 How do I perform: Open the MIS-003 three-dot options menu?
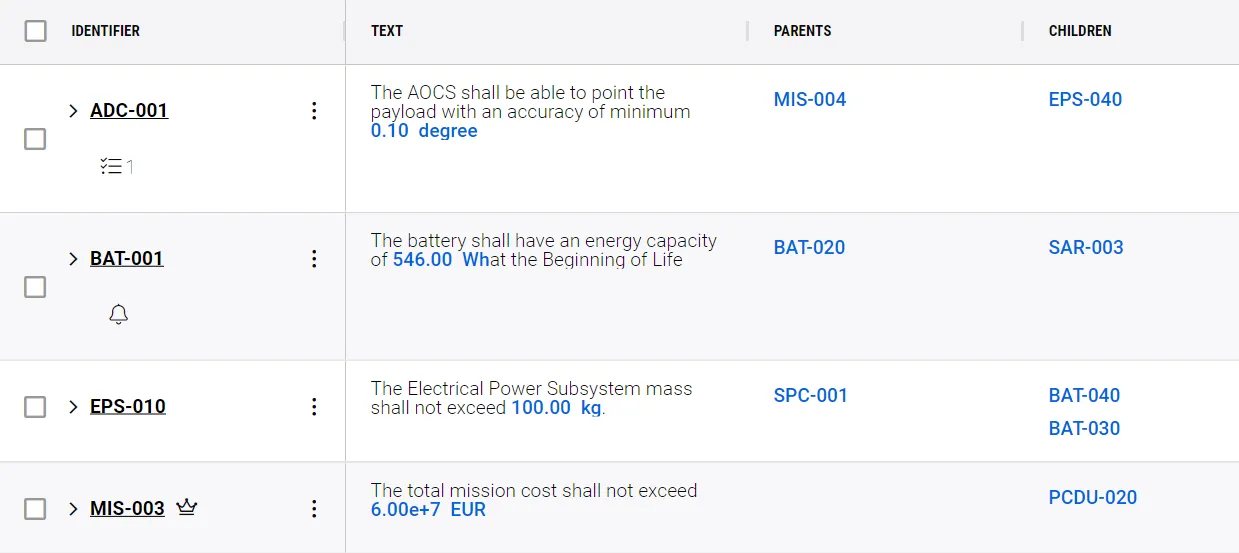(x=314, y=509)
